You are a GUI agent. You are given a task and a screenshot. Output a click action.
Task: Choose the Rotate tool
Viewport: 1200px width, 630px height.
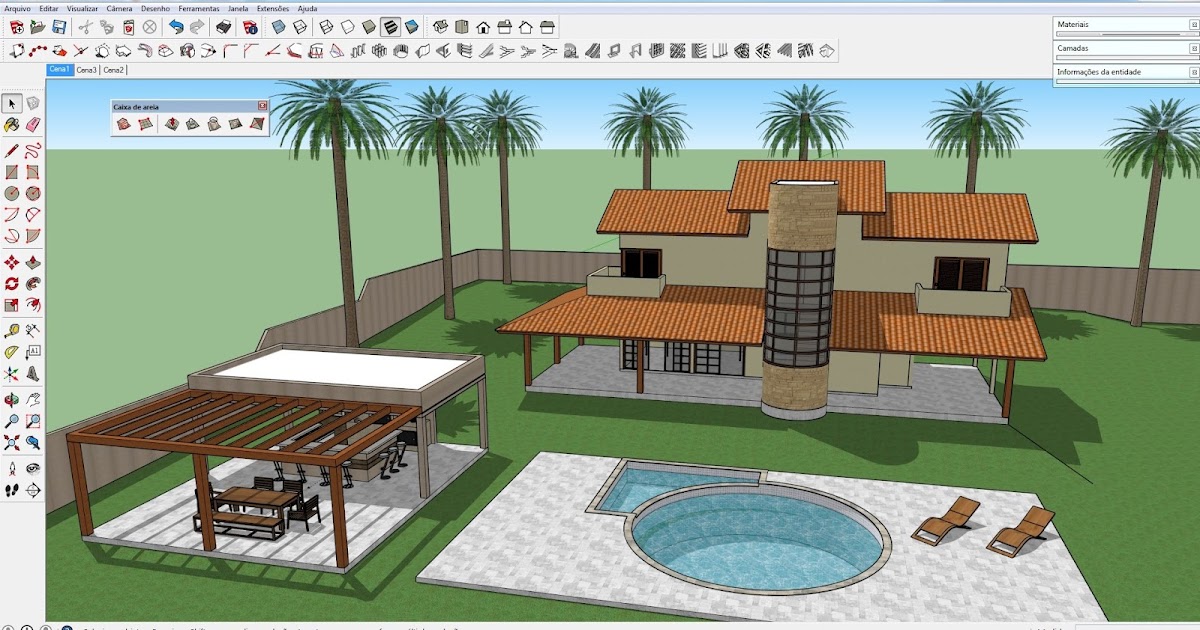pyautogui.click(x=12, y=284)
